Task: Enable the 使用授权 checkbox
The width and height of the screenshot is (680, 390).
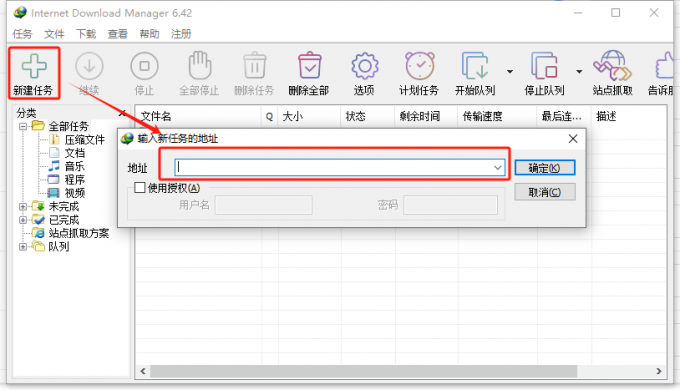Action: pos(140,188)
